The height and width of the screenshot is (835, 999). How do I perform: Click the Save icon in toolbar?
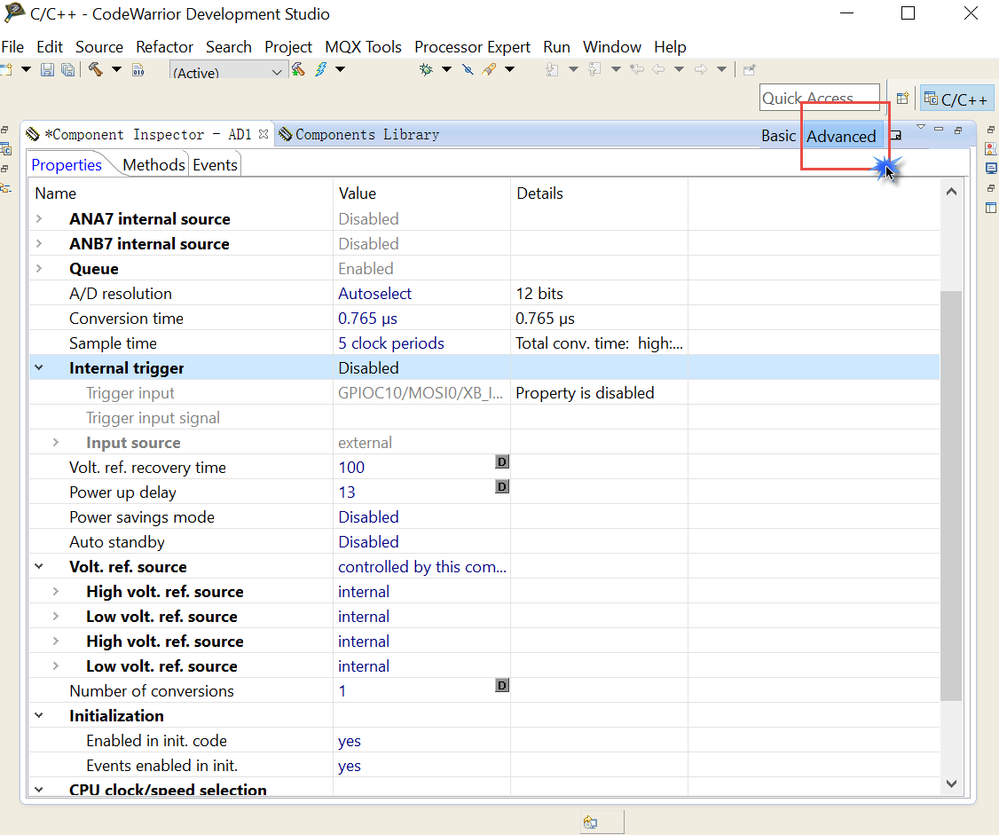47,70
